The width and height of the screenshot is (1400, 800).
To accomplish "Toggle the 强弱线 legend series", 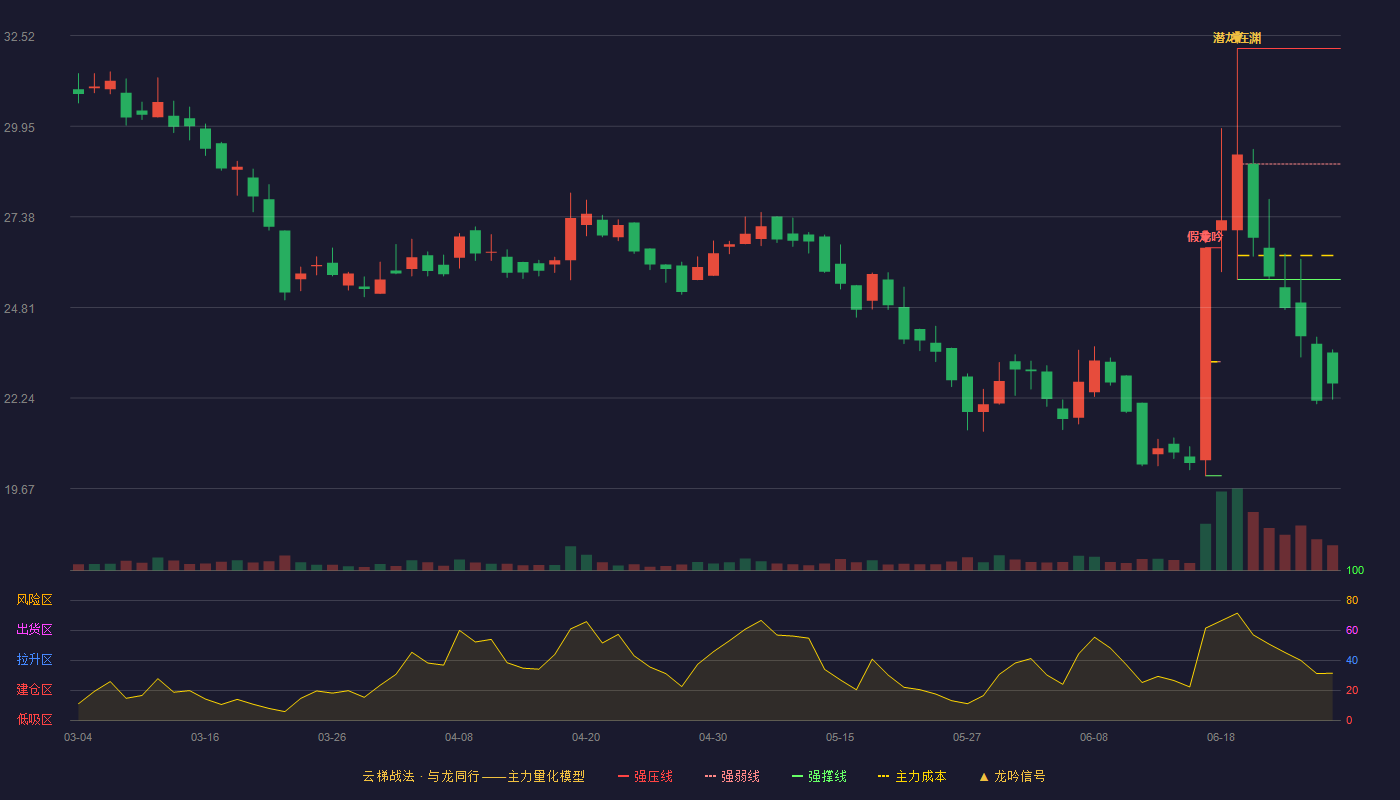I will tap(732, 776).
